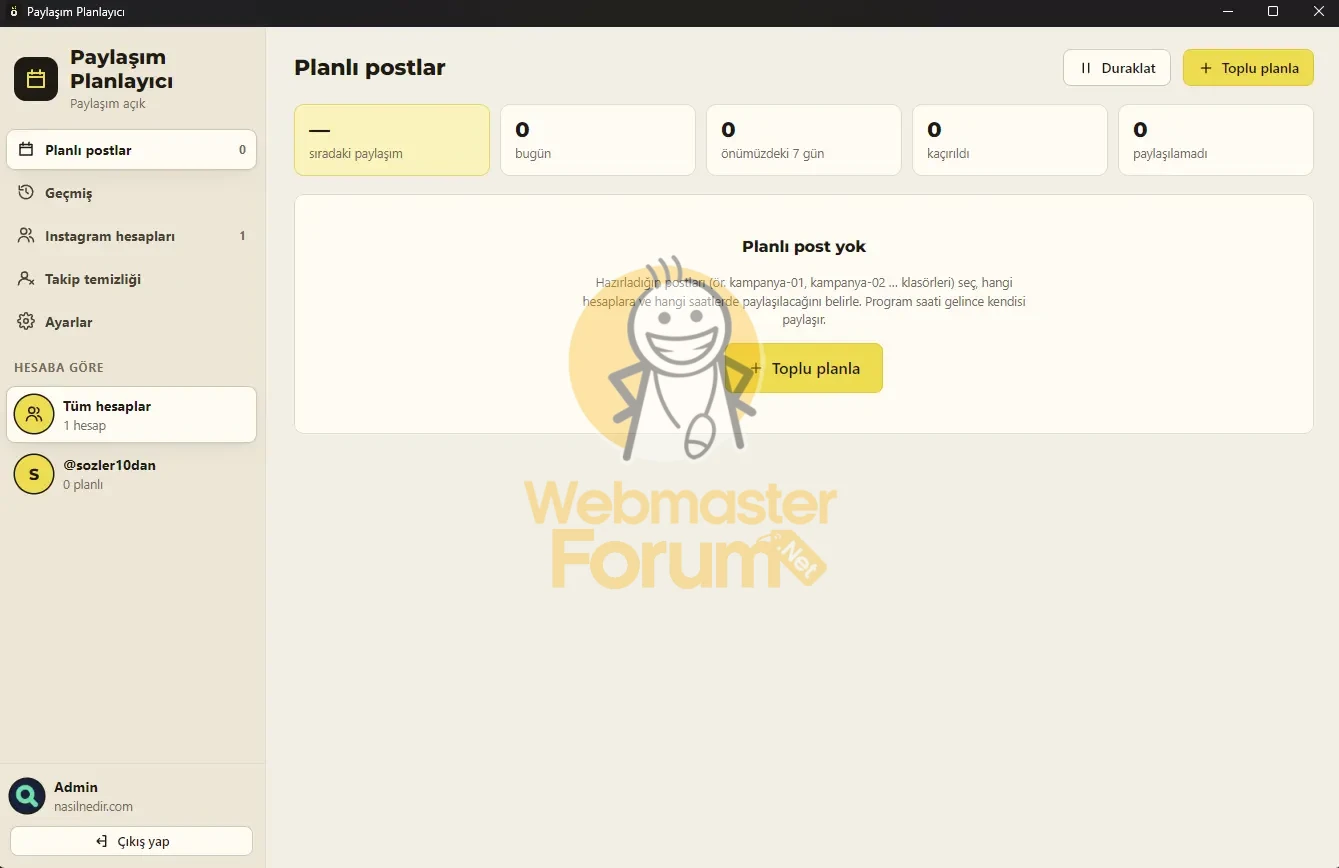Click the Instagram hesapları people icon
Viewport: 1339px width, 868px height.
[27, 236]
